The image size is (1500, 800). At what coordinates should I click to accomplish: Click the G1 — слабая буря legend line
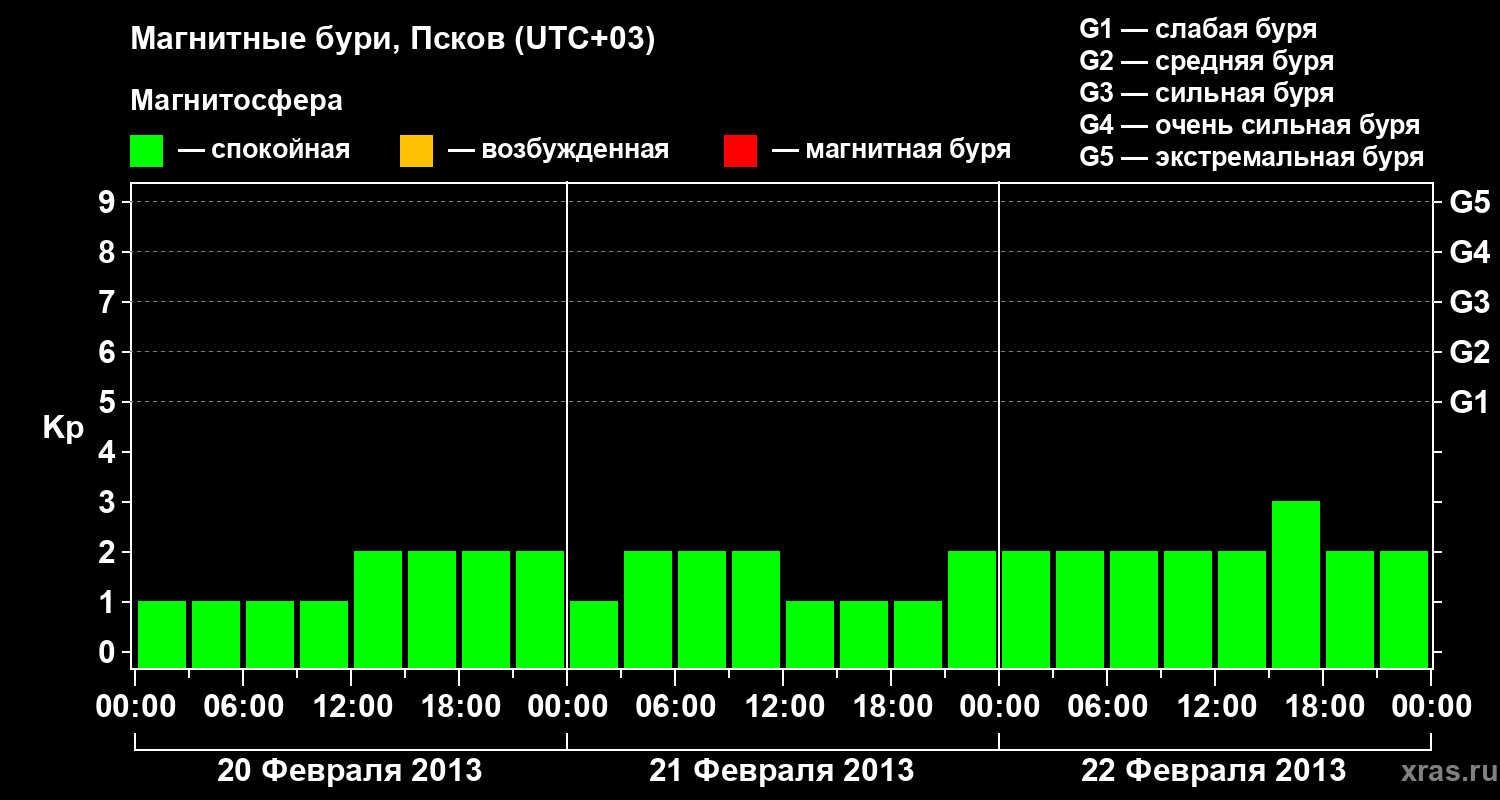coord(1198,29)
